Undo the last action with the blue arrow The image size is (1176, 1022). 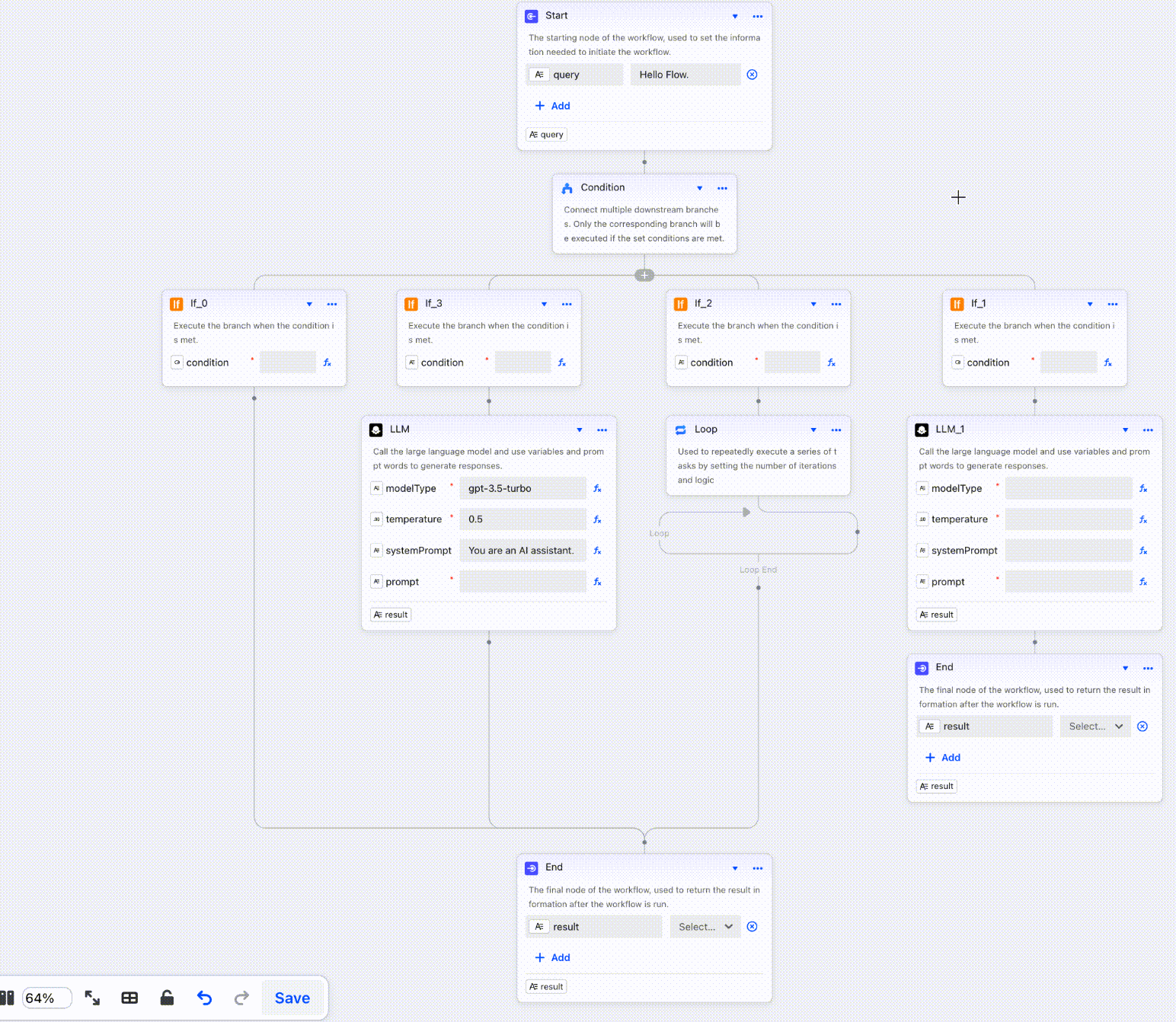(x=204, y=998)
